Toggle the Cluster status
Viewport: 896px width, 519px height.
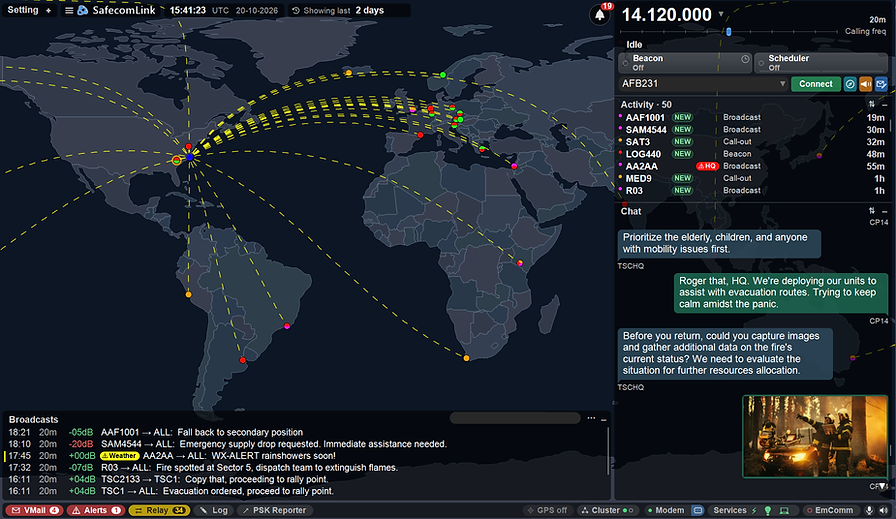(607, 510)
